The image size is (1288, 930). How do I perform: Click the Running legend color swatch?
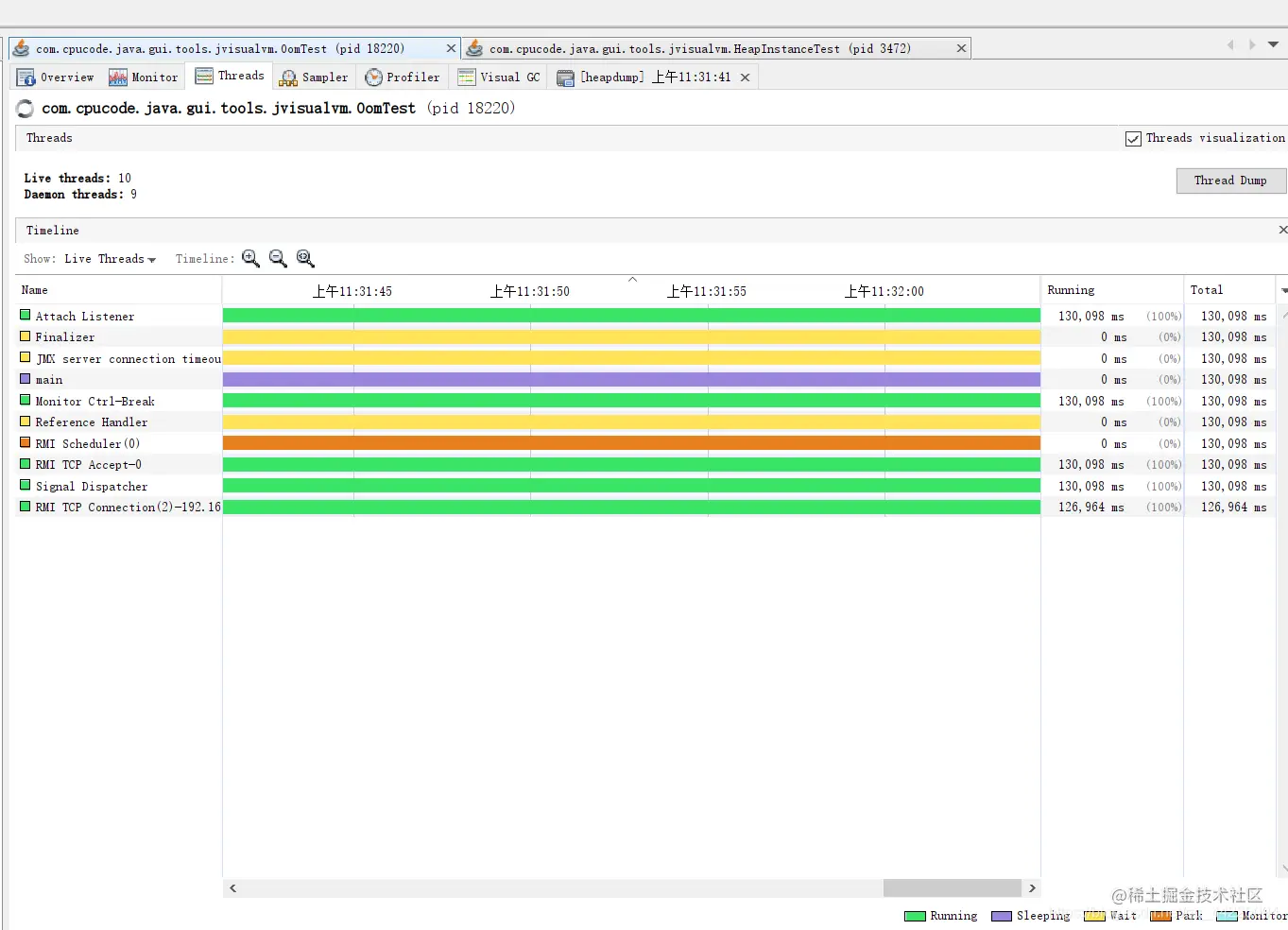(915, 916)
